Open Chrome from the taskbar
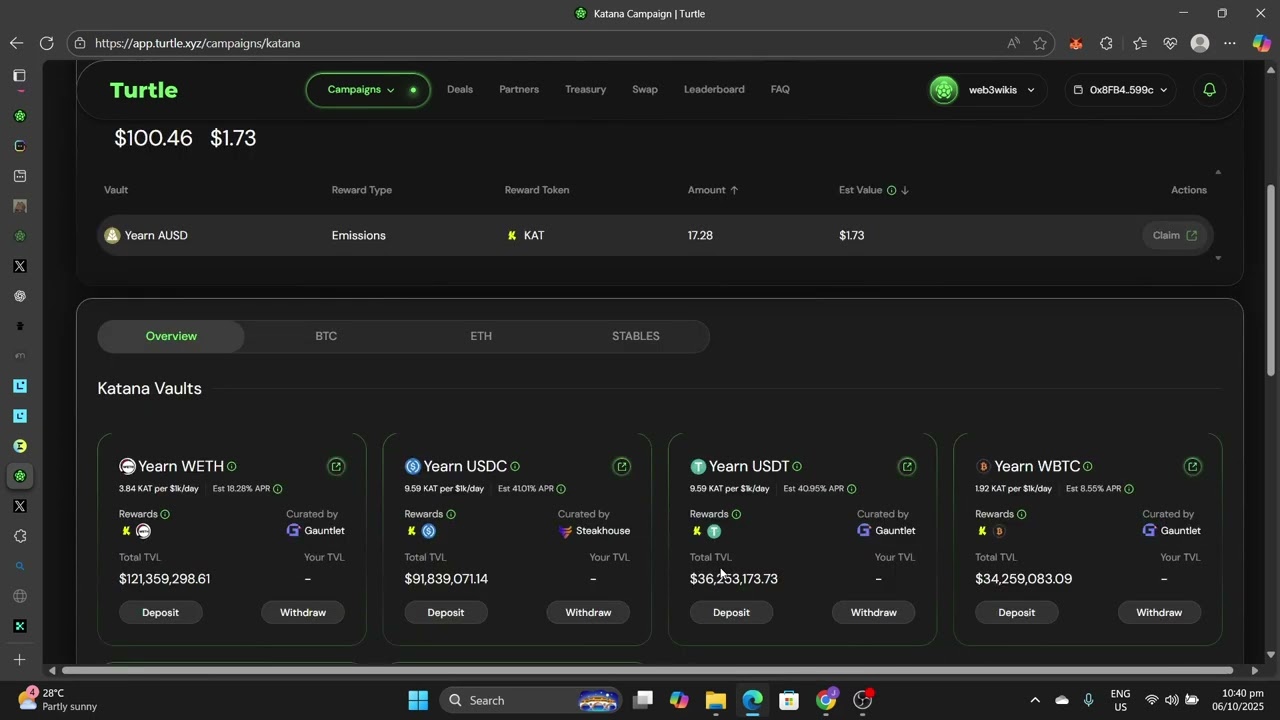1280x720 pixels. pyautogui.click(x=826, y=700)
